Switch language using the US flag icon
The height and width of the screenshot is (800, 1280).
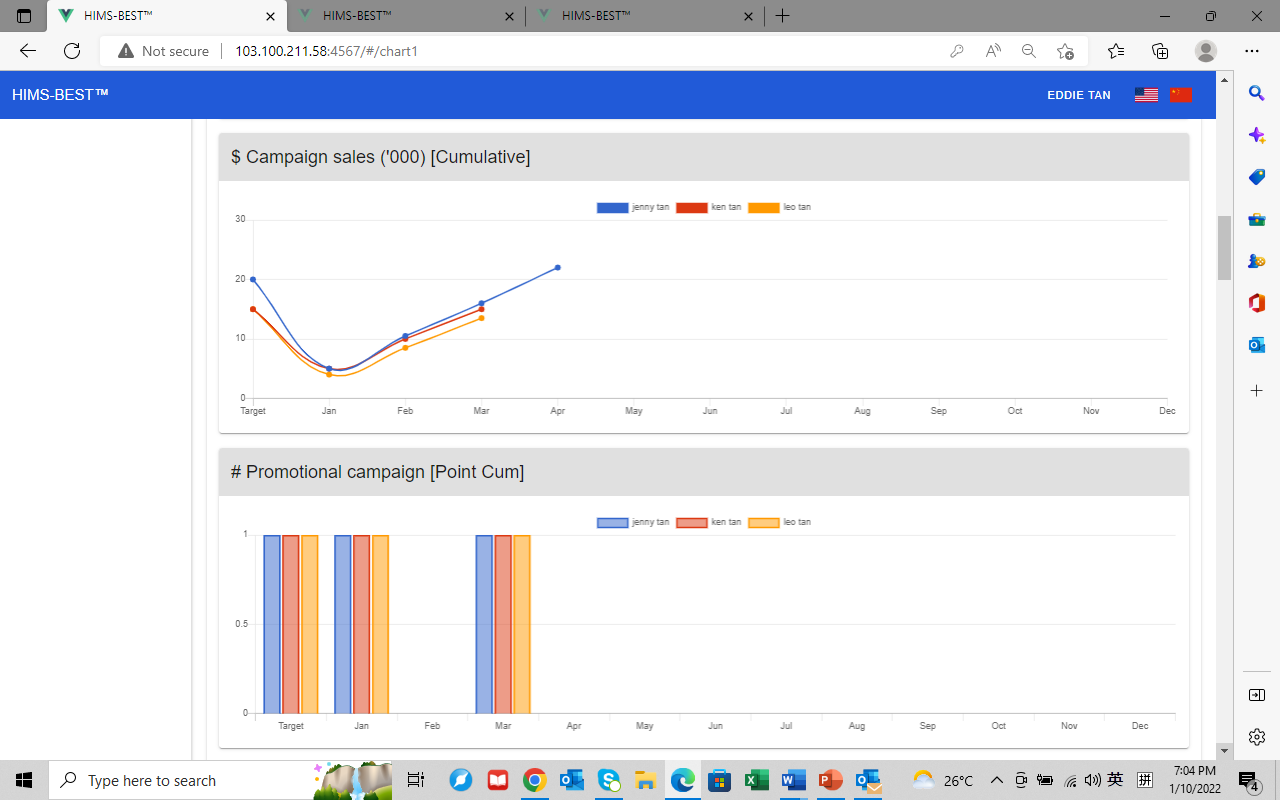click(x=1146, y=95)
